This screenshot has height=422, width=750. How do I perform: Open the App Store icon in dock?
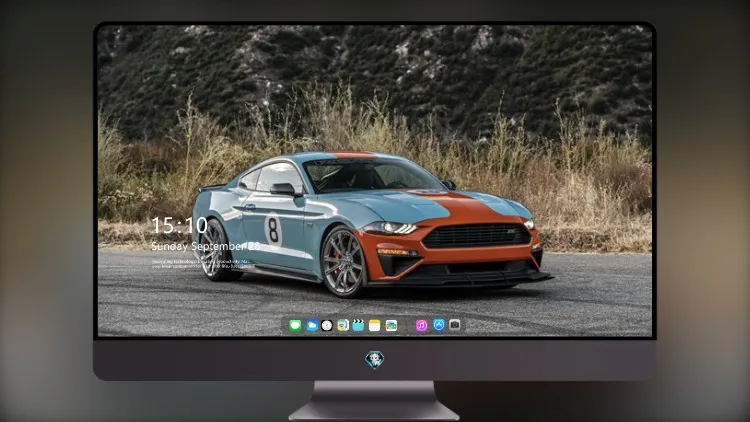click(439, 325)
